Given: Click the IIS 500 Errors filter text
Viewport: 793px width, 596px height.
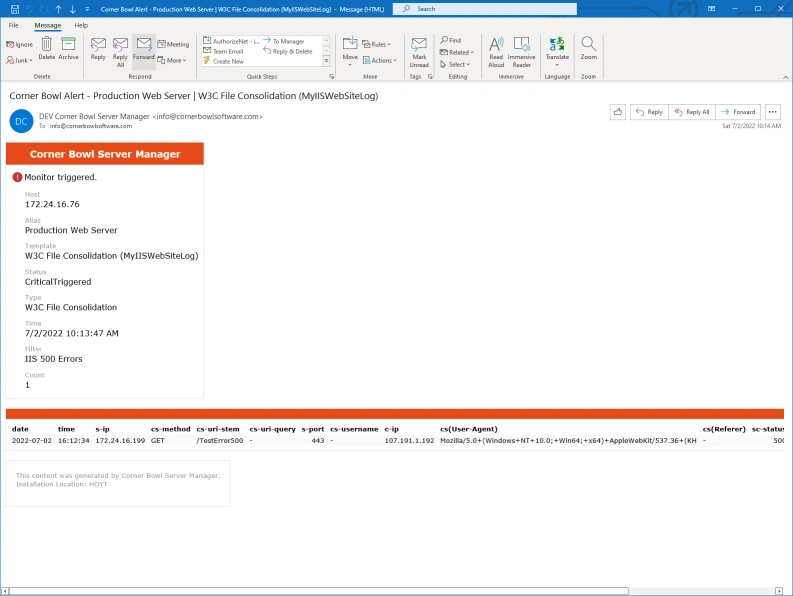Looking at the screenshot, I should click(54, 359).
